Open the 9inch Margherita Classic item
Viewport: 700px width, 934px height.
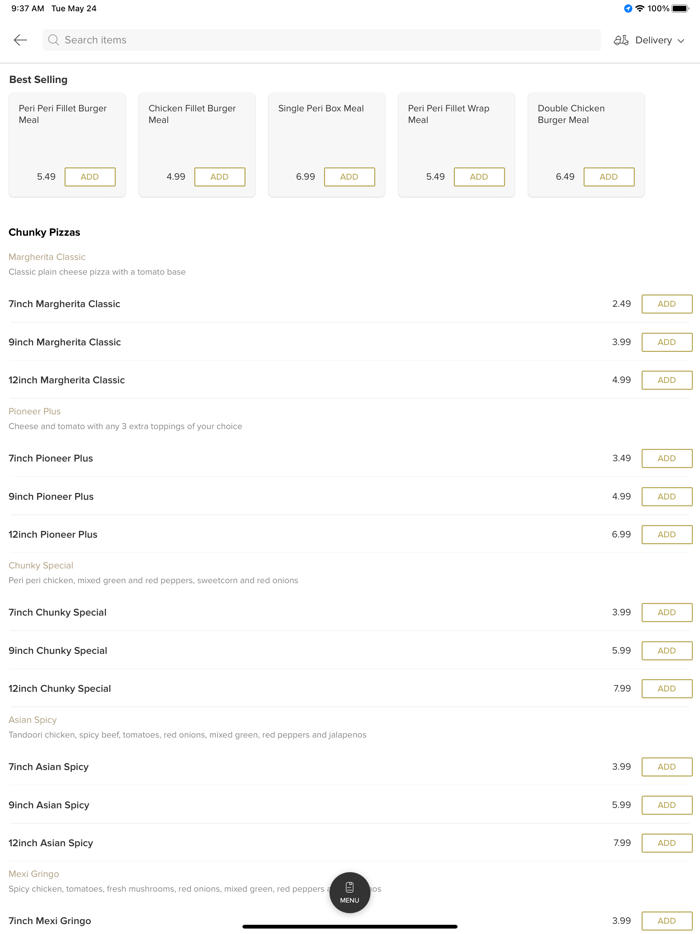click(65, 342)
